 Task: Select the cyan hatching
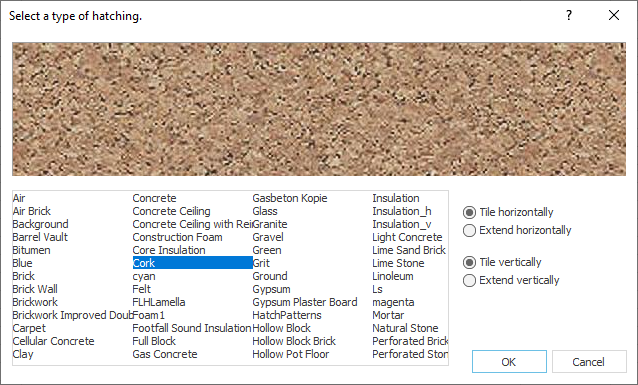click(144, 276)
